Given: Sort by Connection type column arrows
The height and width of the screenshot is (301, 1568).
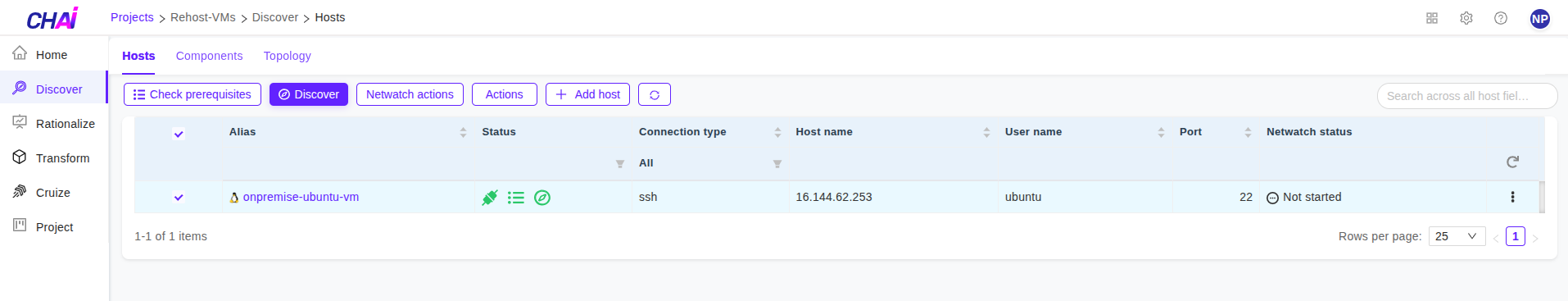Looking at the screenshot, I should [777, 132].
